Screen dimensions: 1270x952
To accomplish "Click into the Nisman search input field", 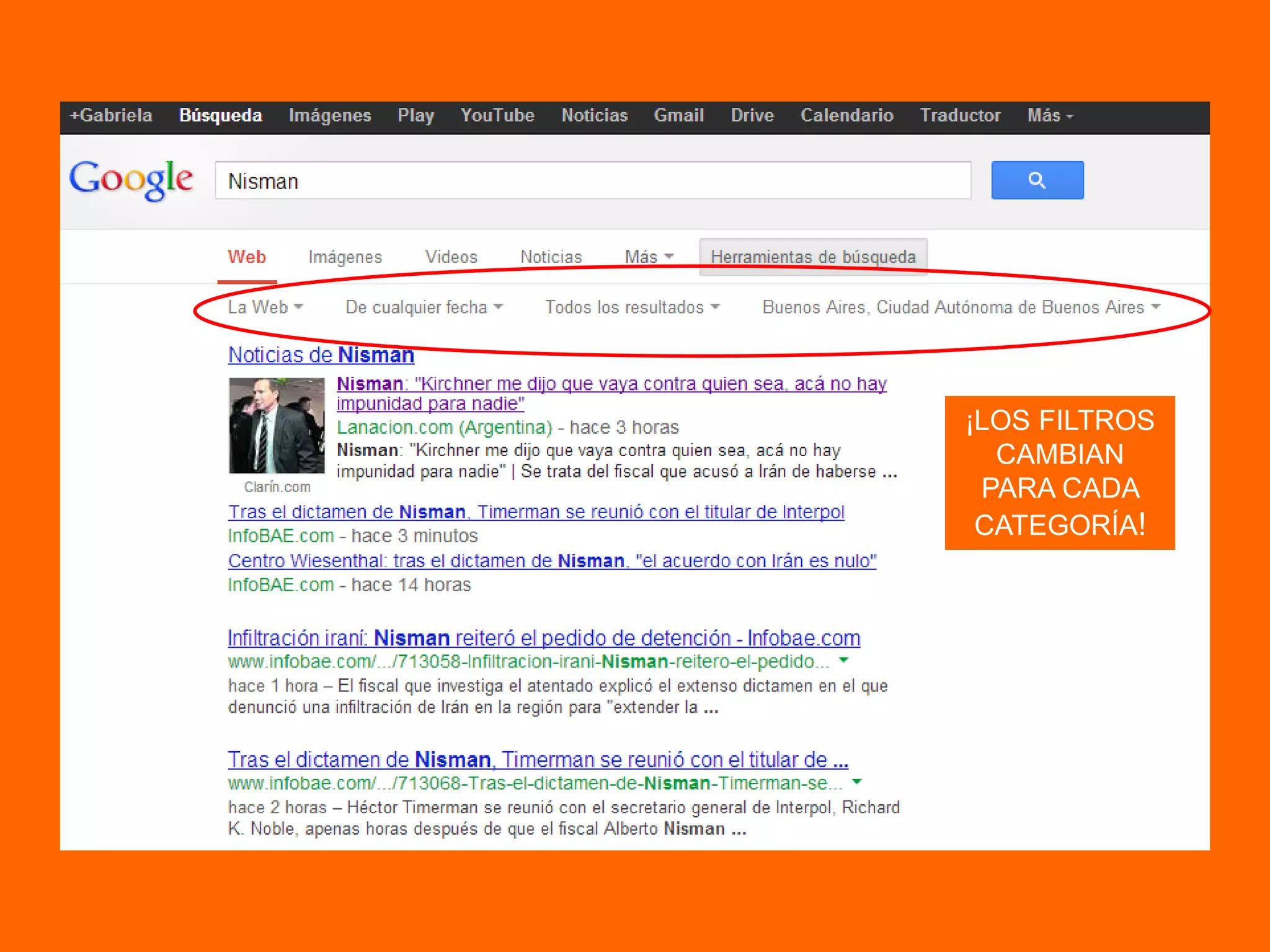I will (x=592, y=181).
